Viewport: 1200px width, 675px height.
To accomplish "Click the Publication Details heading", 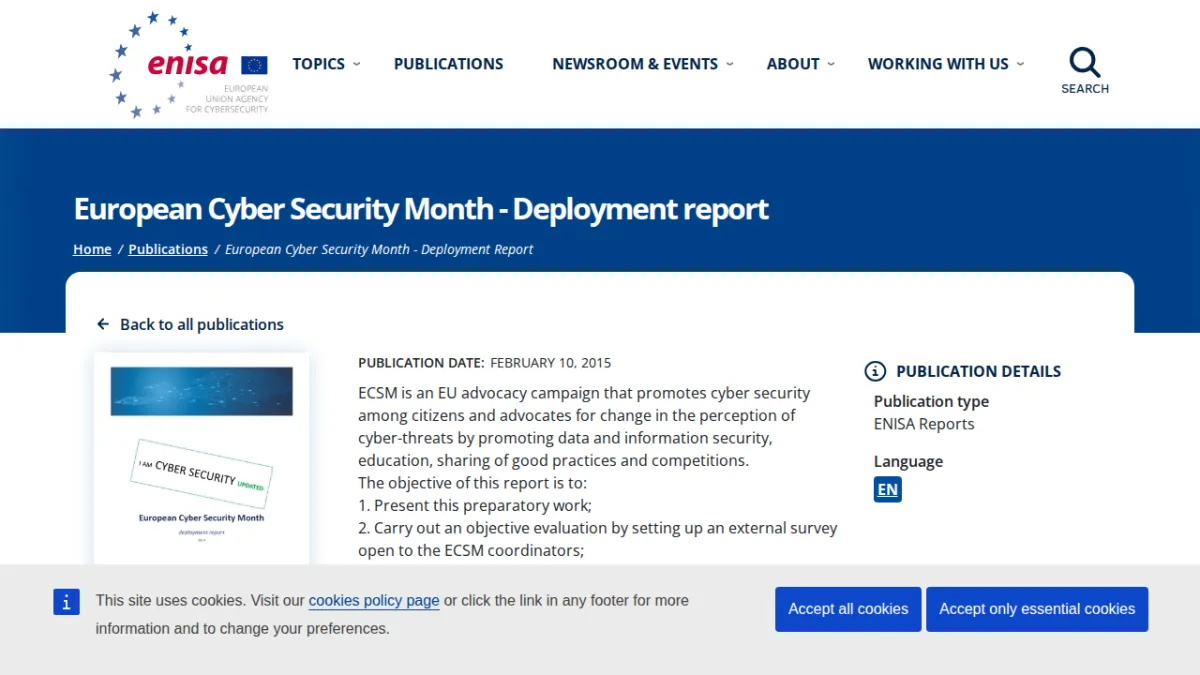I will [x=979, y=371].
